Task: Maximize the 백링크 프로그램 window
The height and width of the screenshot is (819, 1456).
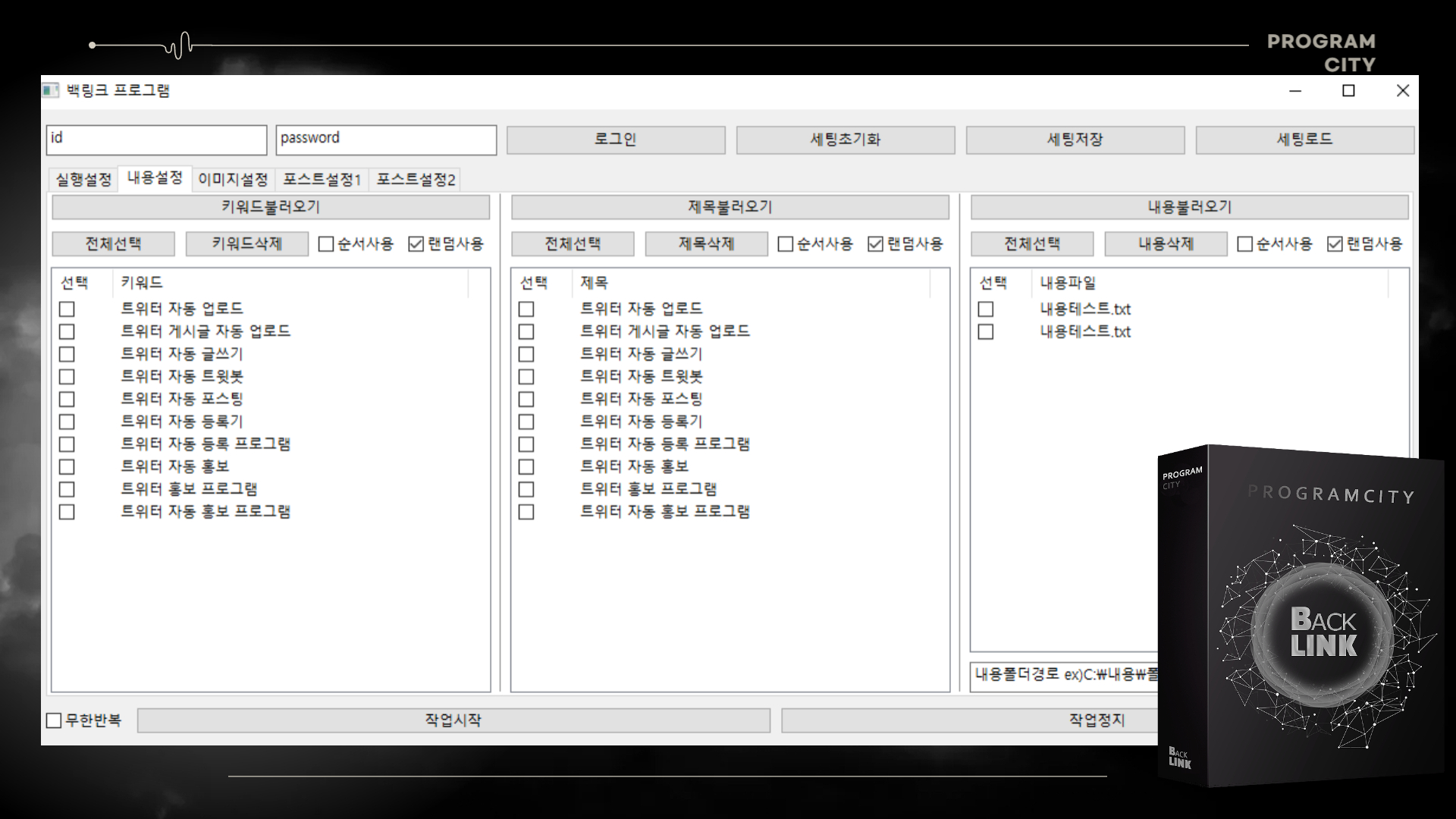Action: pyautogui.click(x=1348, y=91)
